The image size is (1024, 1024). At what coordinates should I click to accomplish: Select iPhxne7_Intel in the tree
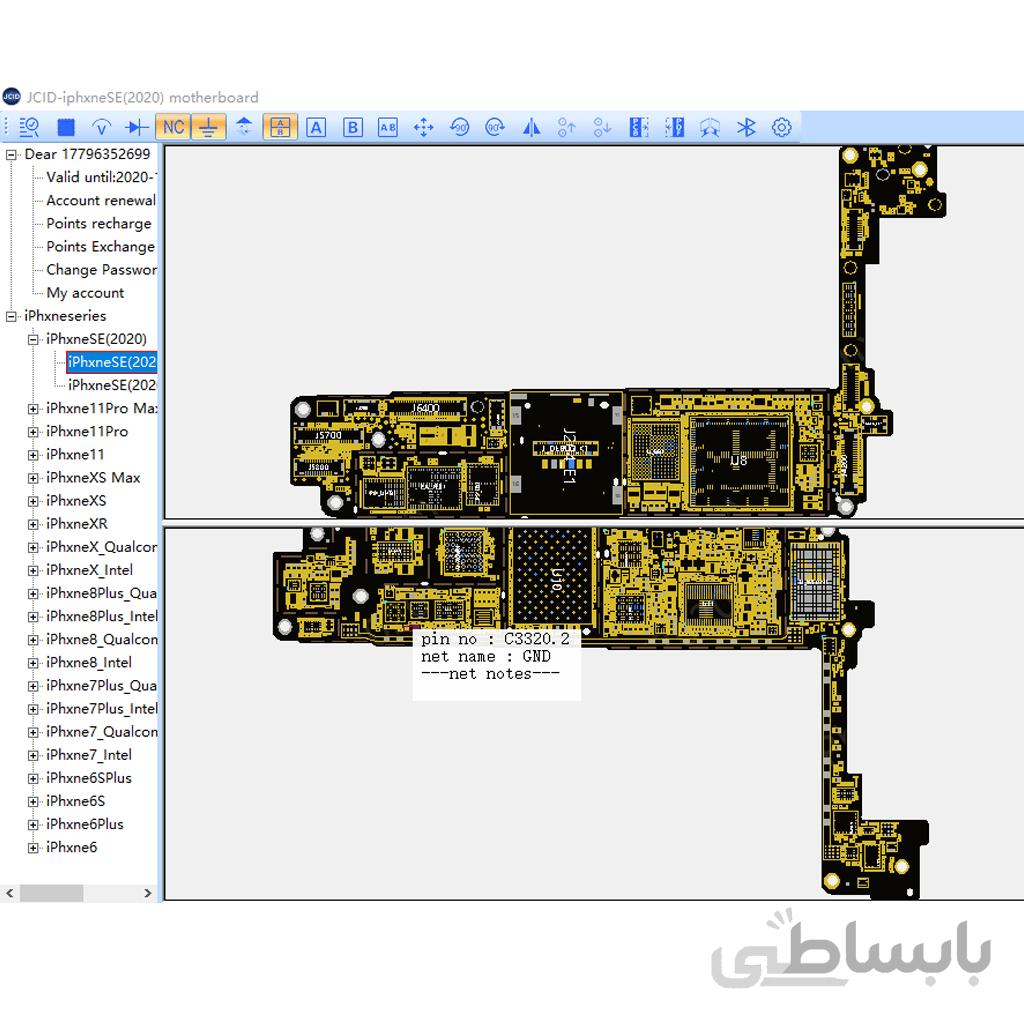click(x=89, y=755)
